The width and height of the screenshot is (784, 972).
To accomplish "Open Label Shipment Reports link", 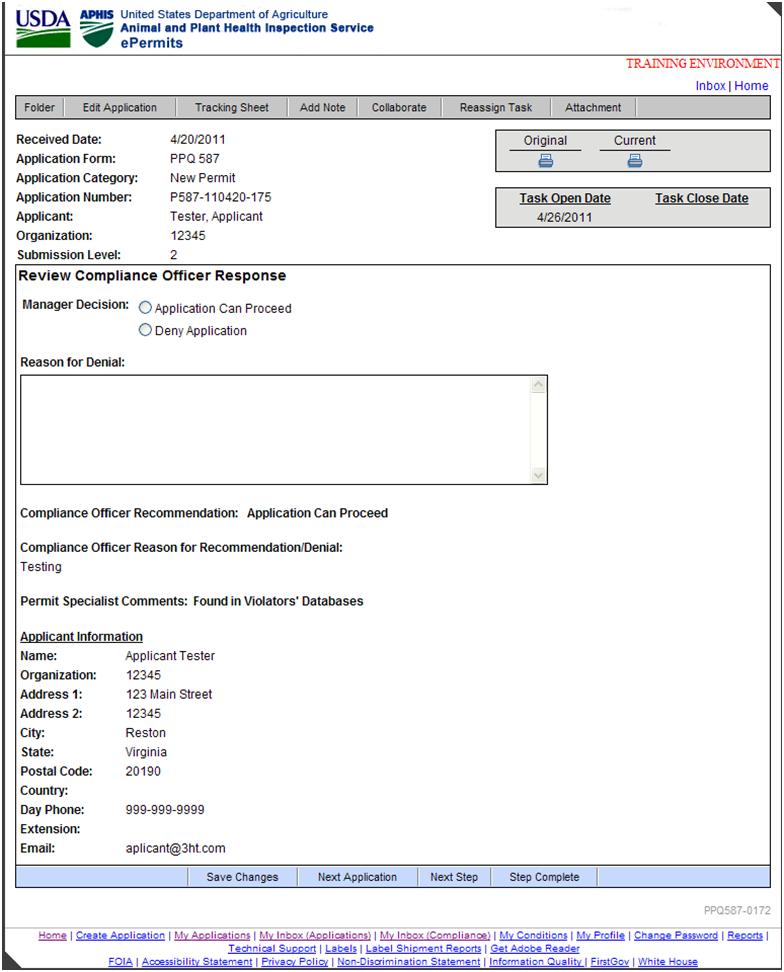I will (x=423, y=948).
